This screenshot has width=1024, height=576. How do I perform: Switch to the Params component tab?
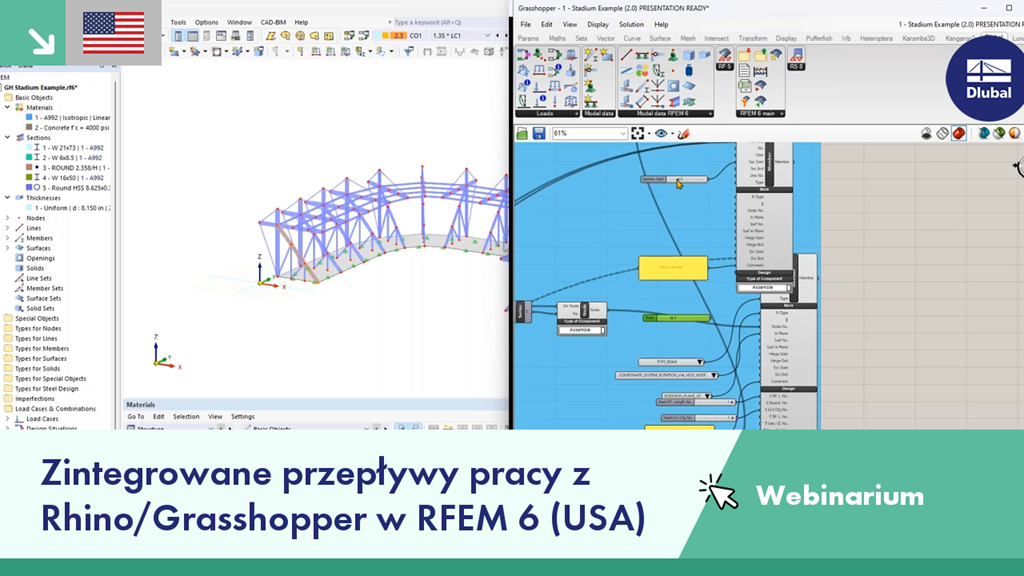tap(528, 39)
